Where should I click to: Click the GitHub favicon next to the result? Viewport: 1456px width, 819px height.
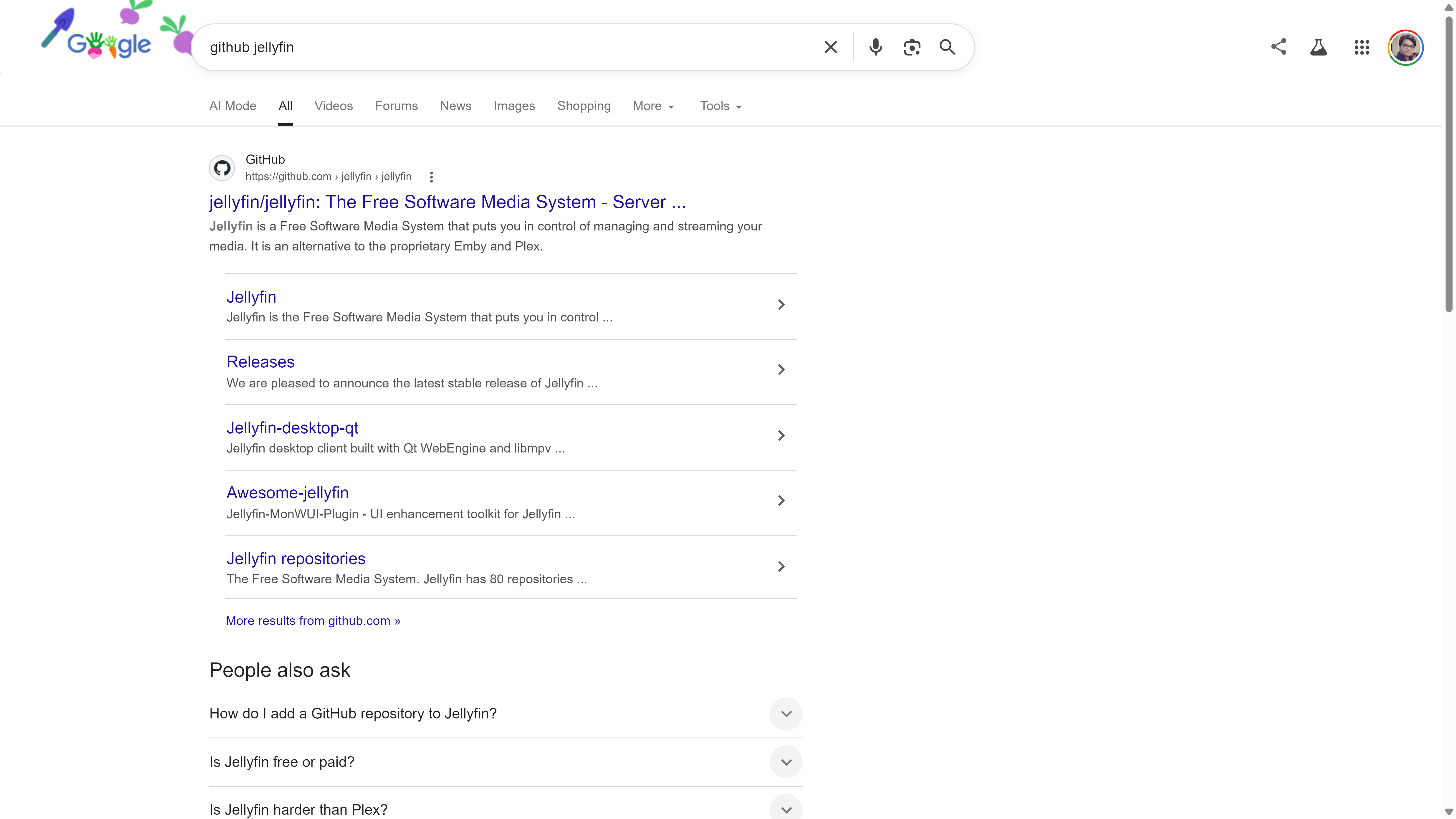pyautogui.click(x=222, y=168)
